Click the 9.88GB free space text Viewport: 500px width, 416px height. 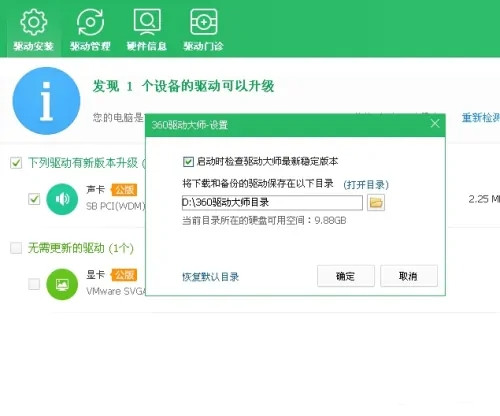point(330,220)
